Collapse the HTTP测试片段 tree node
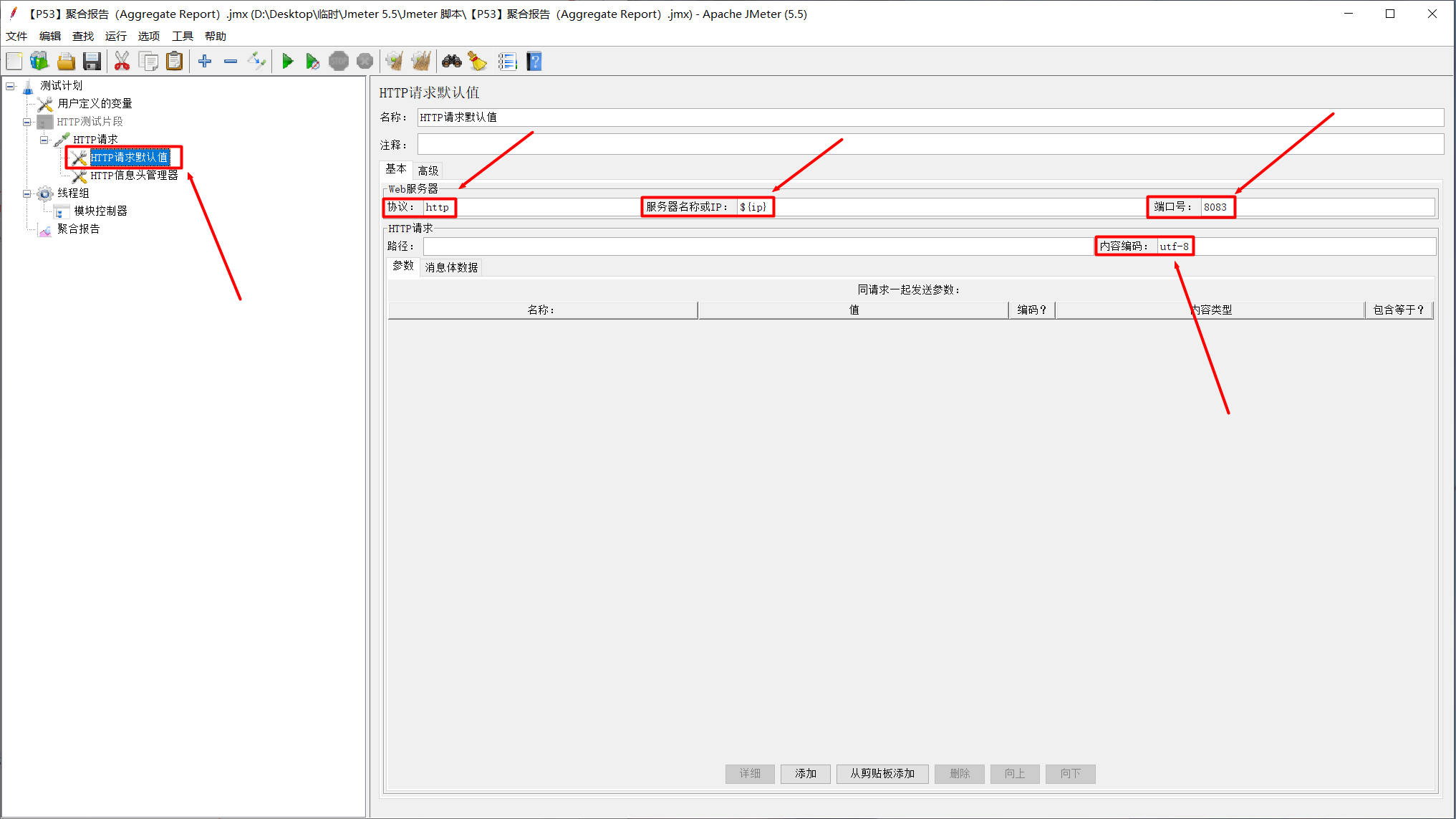Viewport: 1456px width, 819px height. [x=26, y=122]
